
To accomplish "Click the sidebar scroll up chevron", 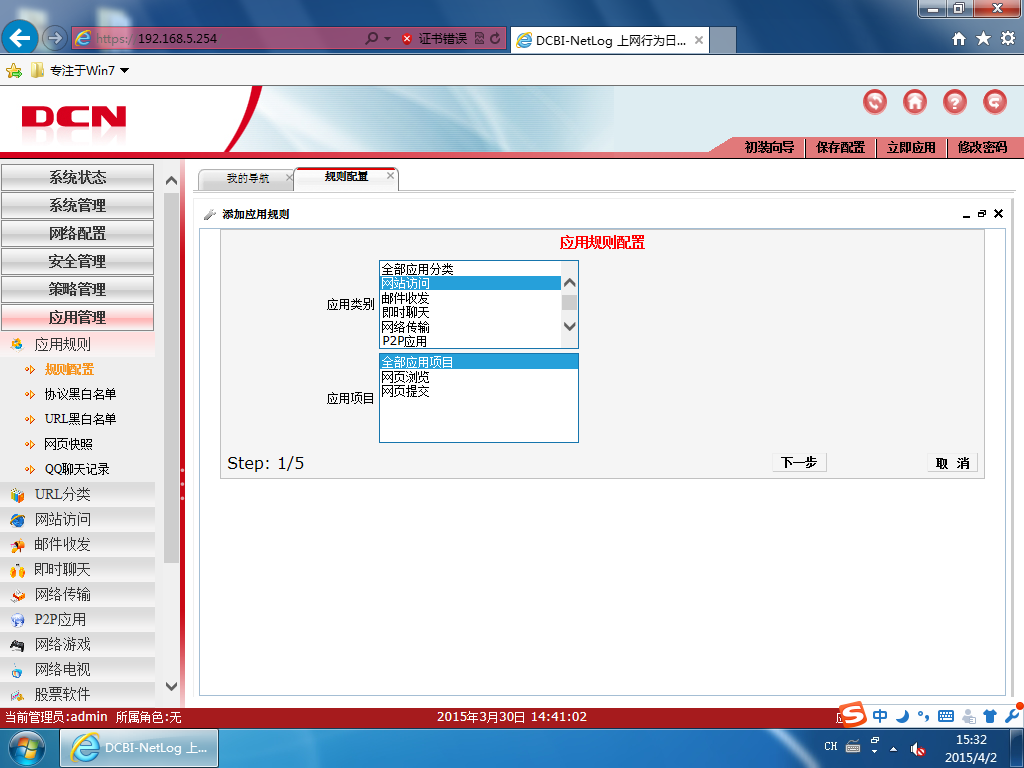I will coord(171,180).
